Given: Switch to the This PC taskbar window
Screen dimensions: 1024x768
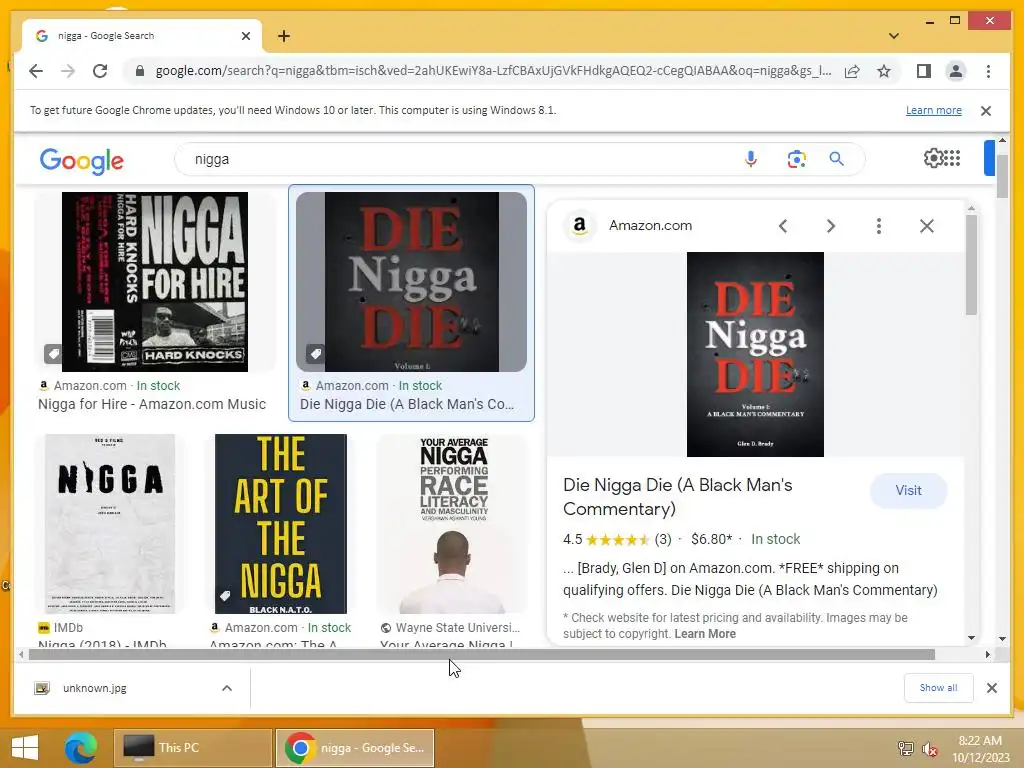Looking at the screenshot, I should [193, 748].
